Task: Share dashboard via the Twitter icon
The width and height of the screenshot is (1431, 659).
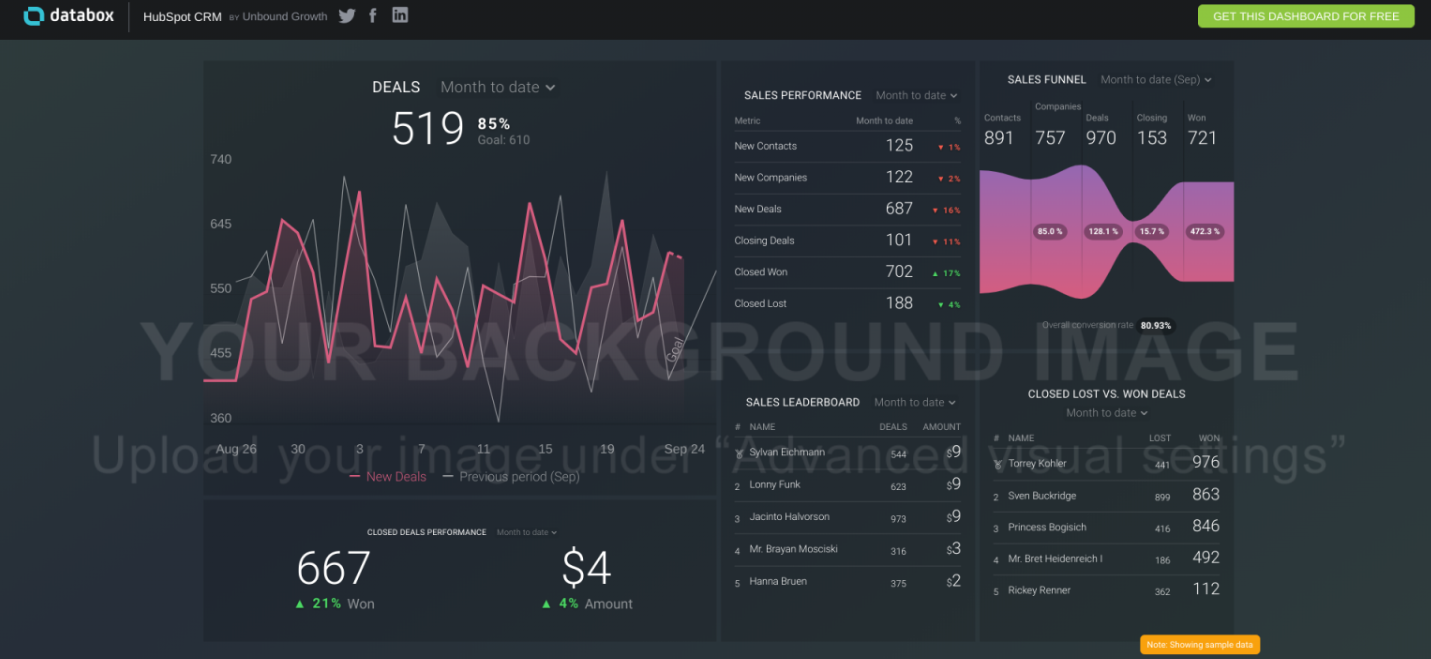Action: pyautogui.click(x=347, y=16)
